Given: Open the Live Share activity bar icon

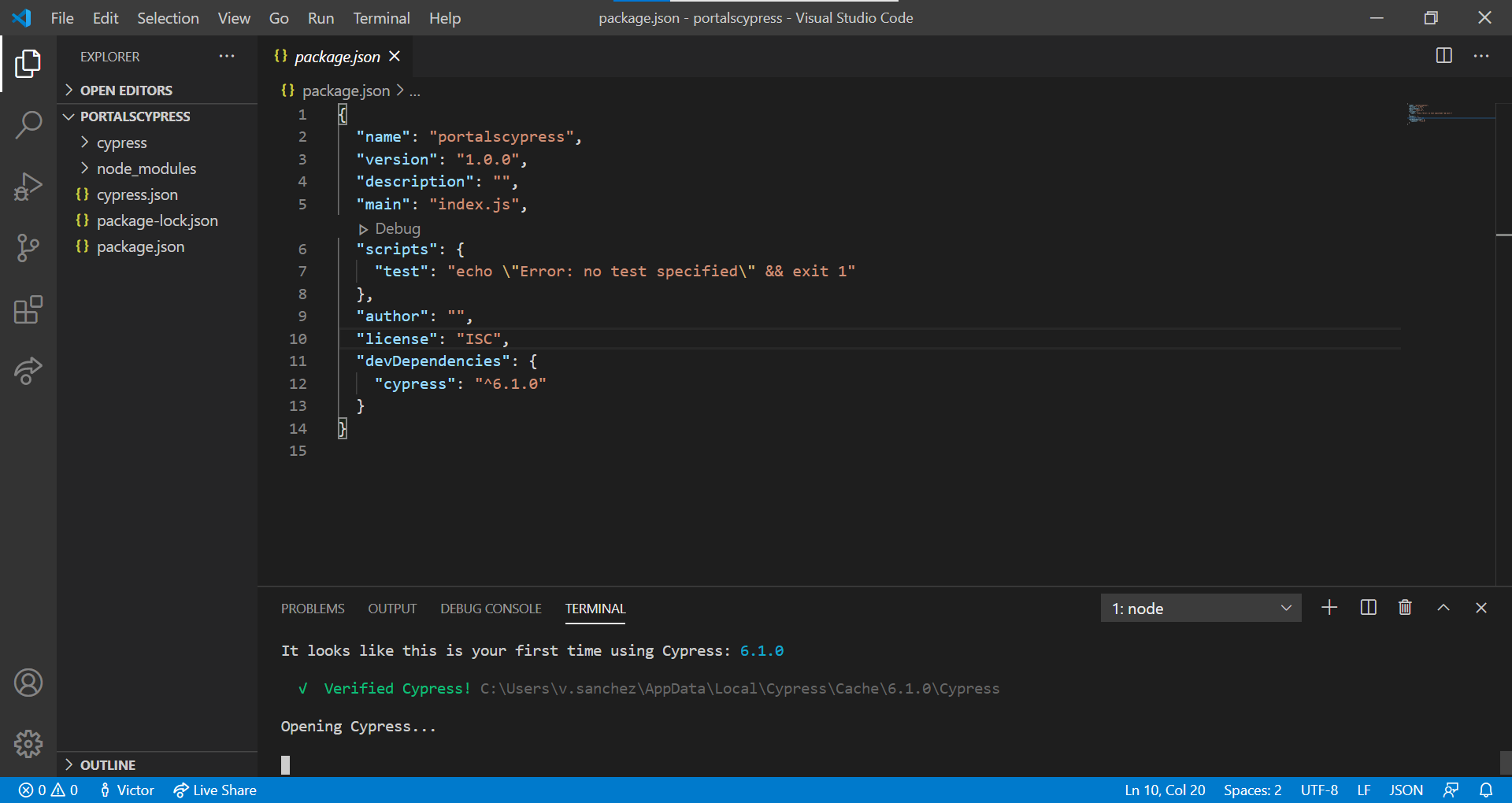Looking at the screenshot, I should [28, 371].
